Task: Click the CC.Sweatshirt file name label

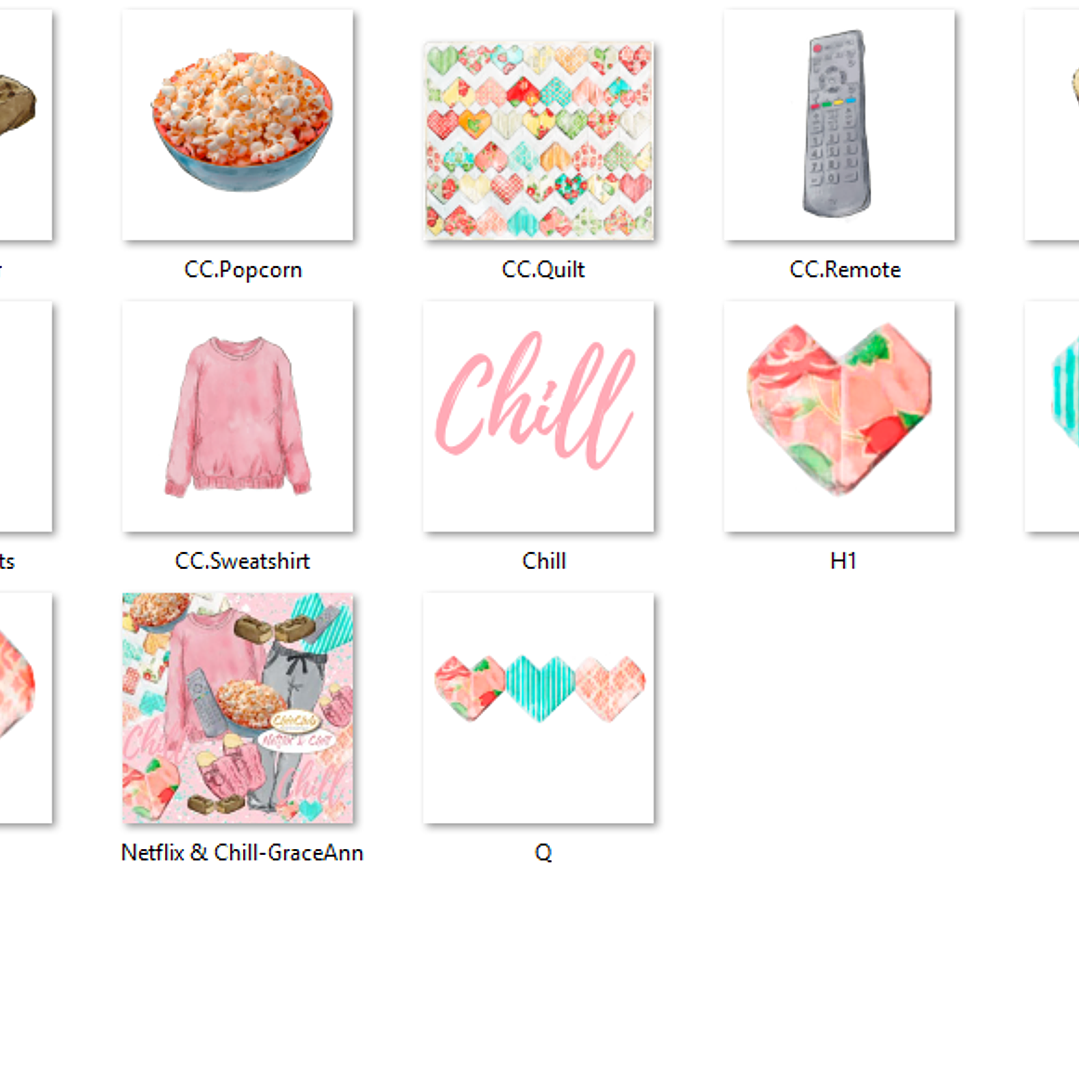Action: click(242, 562)
